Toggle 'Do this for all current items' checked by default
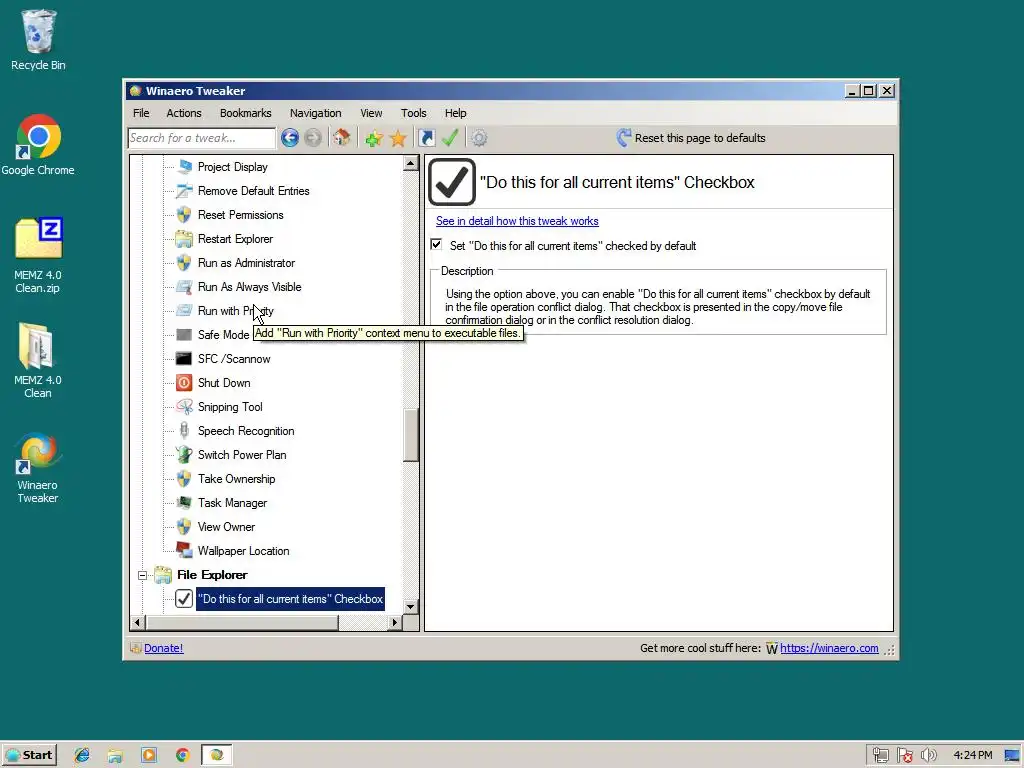 tap(436, 245)
